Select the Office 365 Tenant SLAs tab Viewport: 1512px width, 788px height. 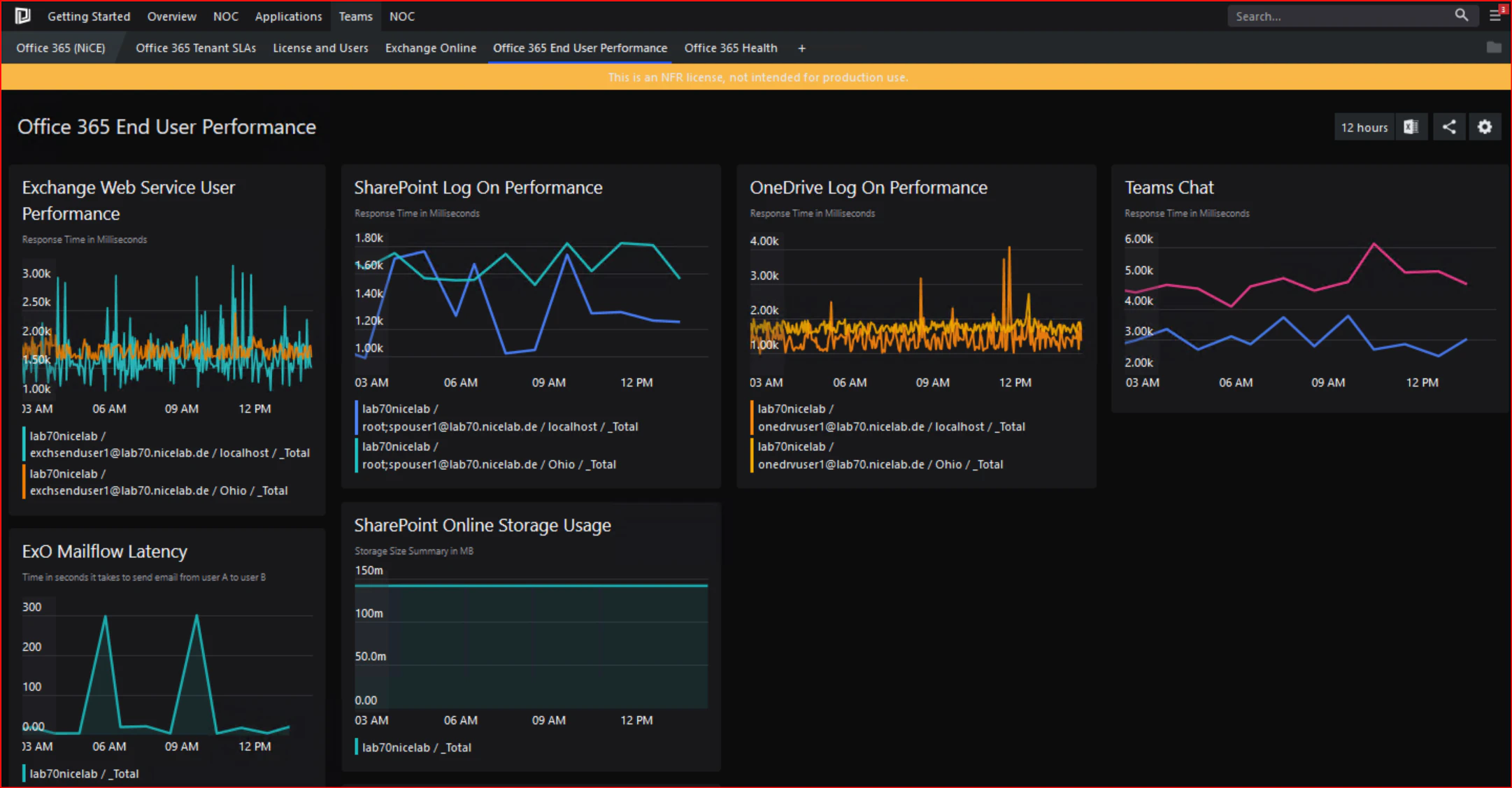(195, 48)
